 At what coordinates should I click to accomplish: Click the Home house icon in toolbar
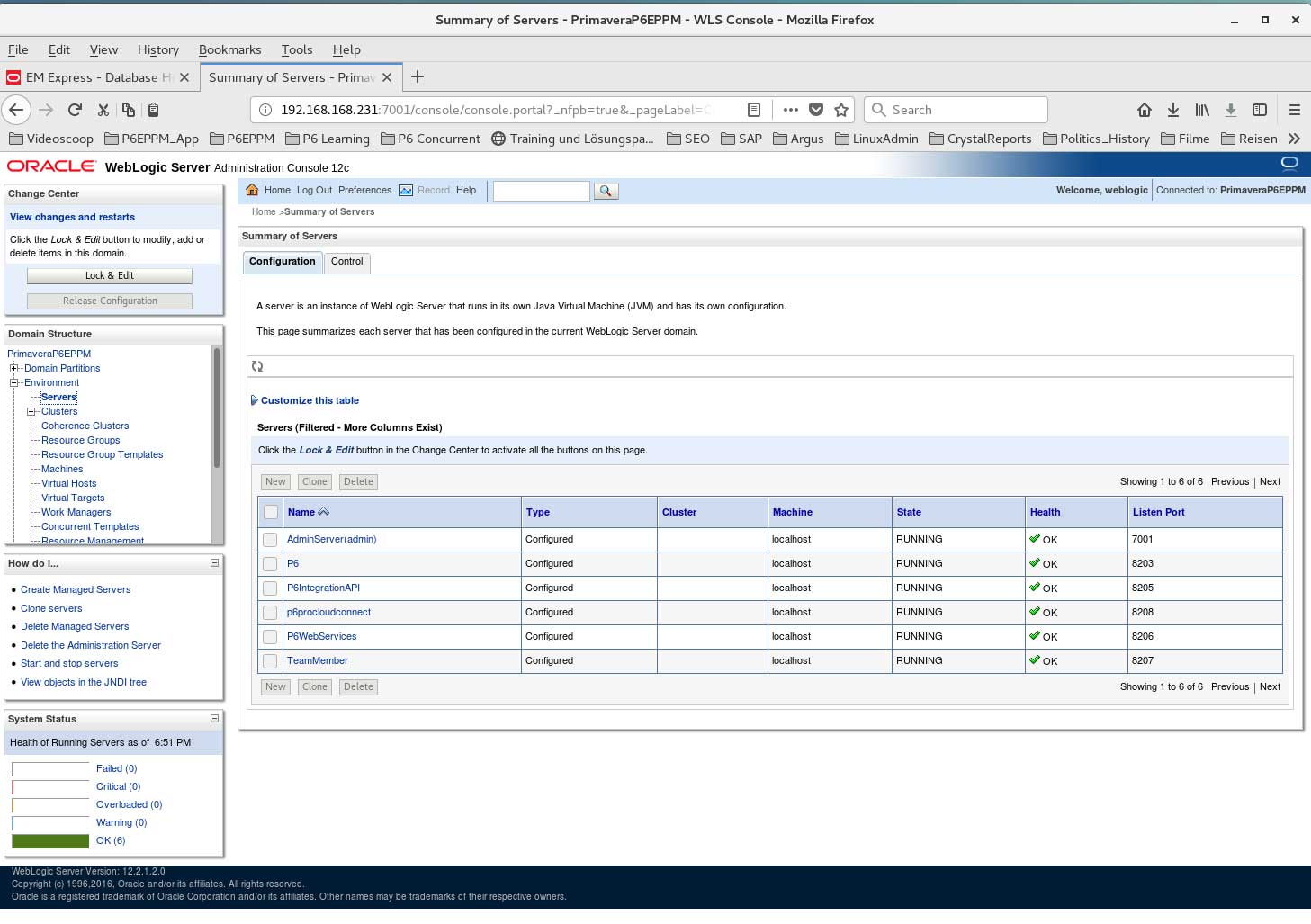tap(252, 190)
